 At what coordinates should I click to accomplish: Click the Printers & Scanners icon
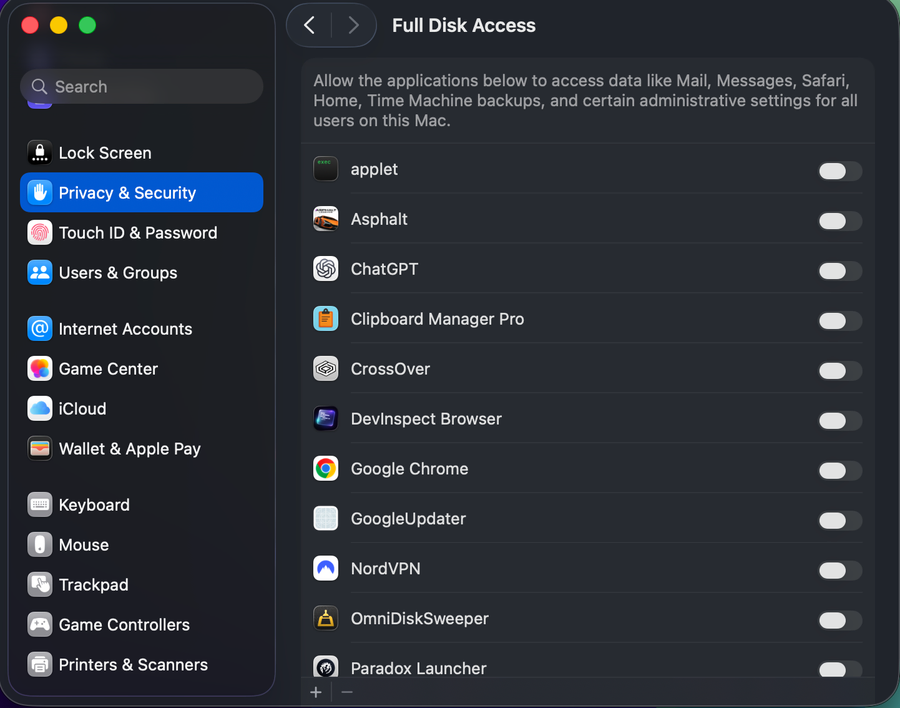coord(40,664)
